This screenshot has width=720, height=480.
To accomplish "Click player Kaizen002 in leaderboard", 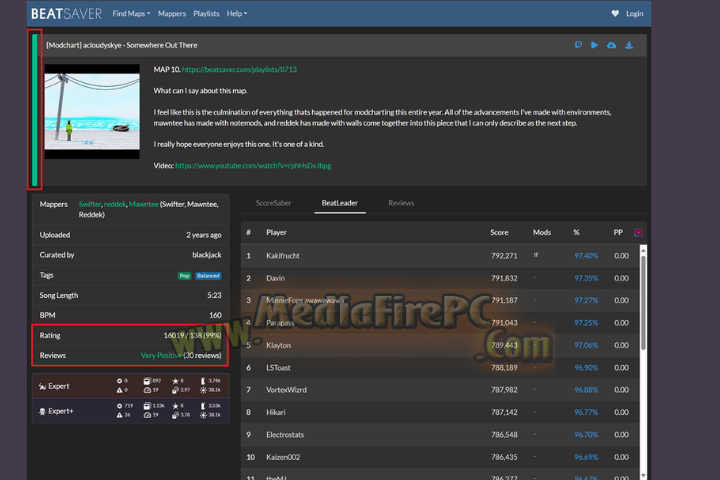I will [x=283, y=457].
